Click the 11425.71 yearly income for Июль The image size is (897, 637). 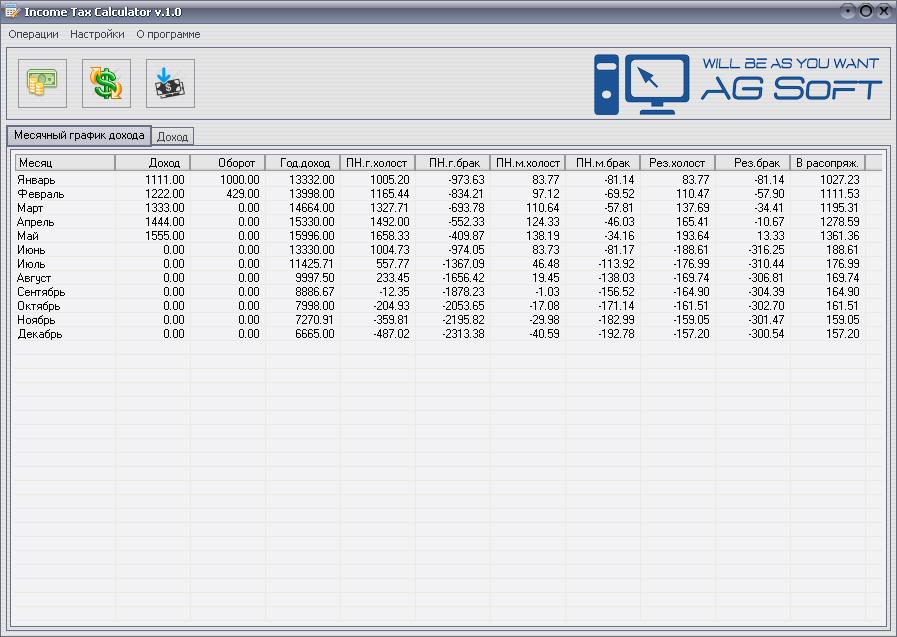tap(311, 264)
